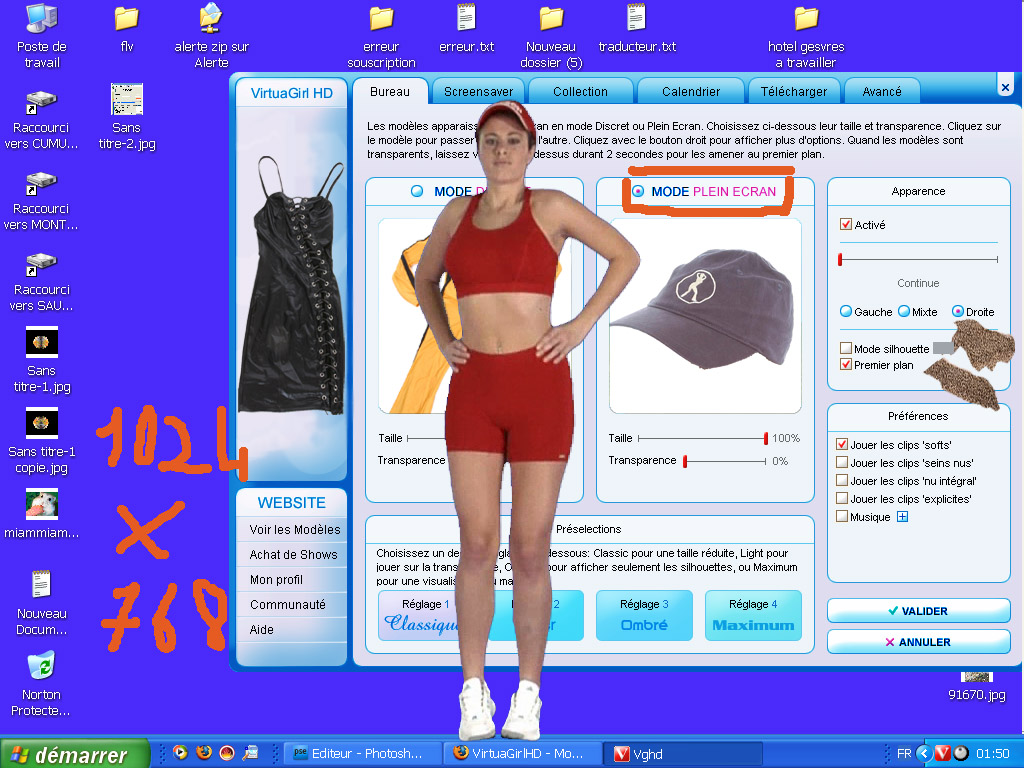1024x768 pixels.
Task: Switch to the Bureau tab
Action: (x=390, y=91)
